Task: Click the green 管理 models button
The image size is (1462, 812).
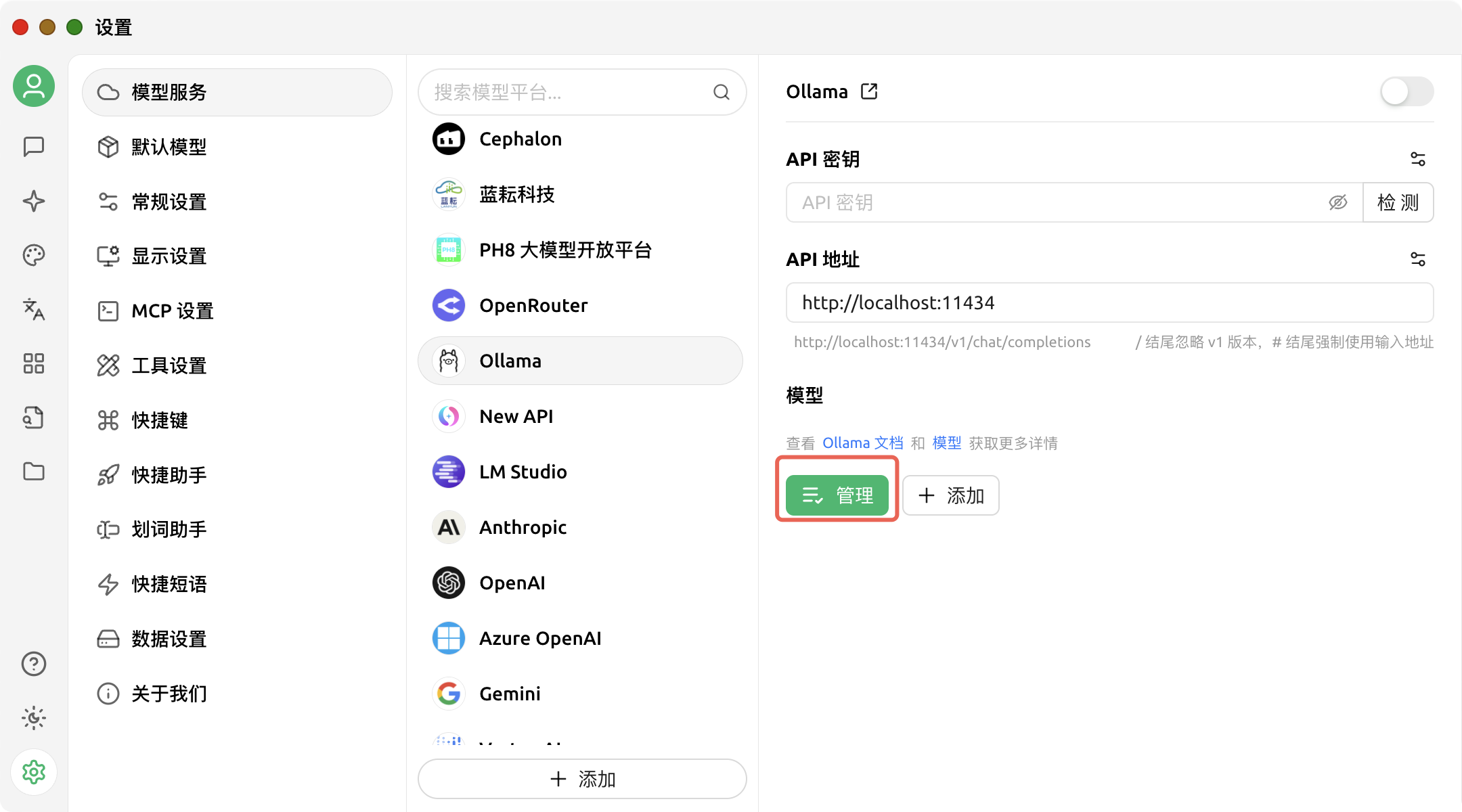Action: [x=837, y=495]
